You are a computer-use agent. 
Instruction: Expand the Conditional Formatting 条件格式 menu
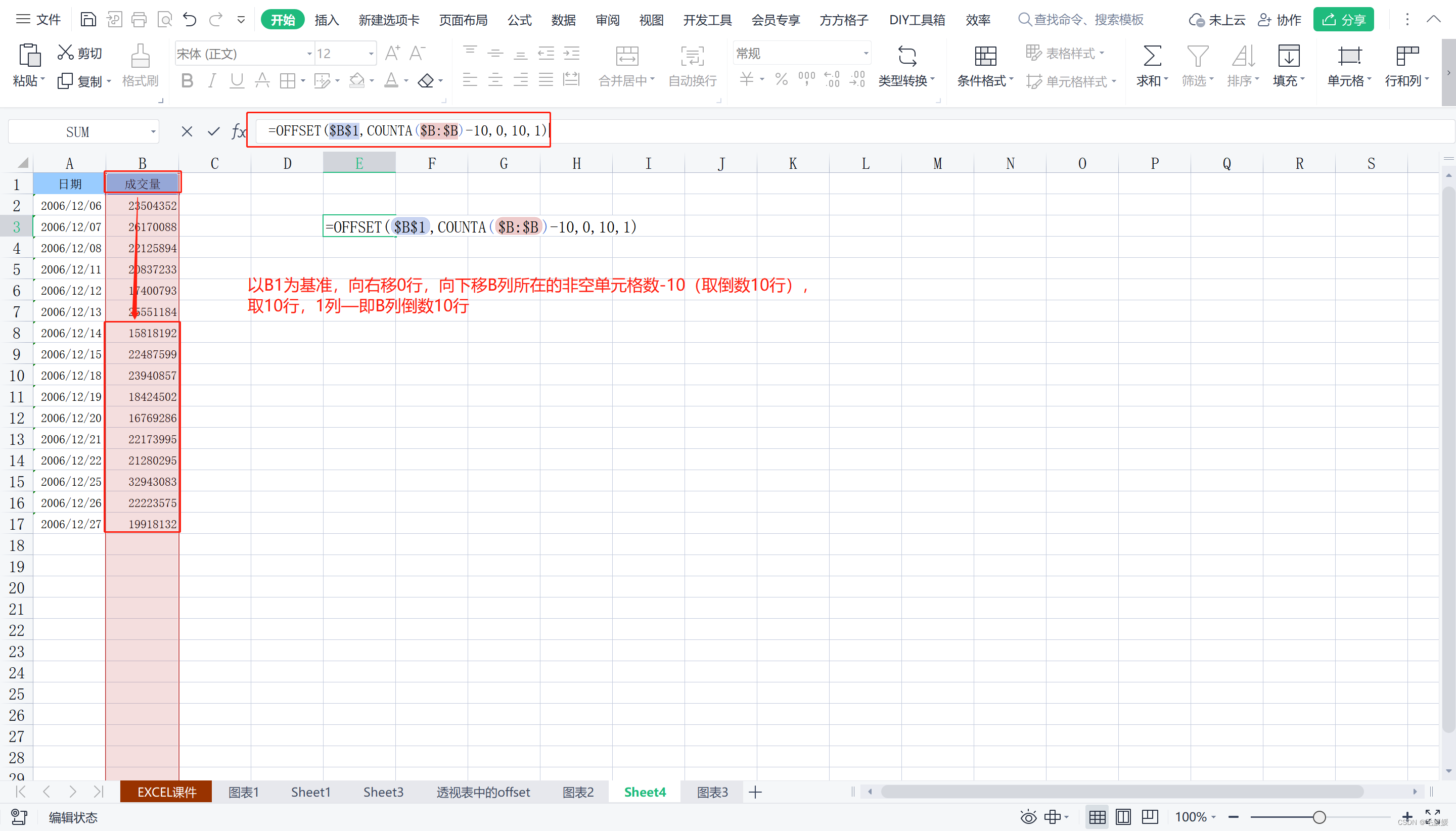(985, 80)
